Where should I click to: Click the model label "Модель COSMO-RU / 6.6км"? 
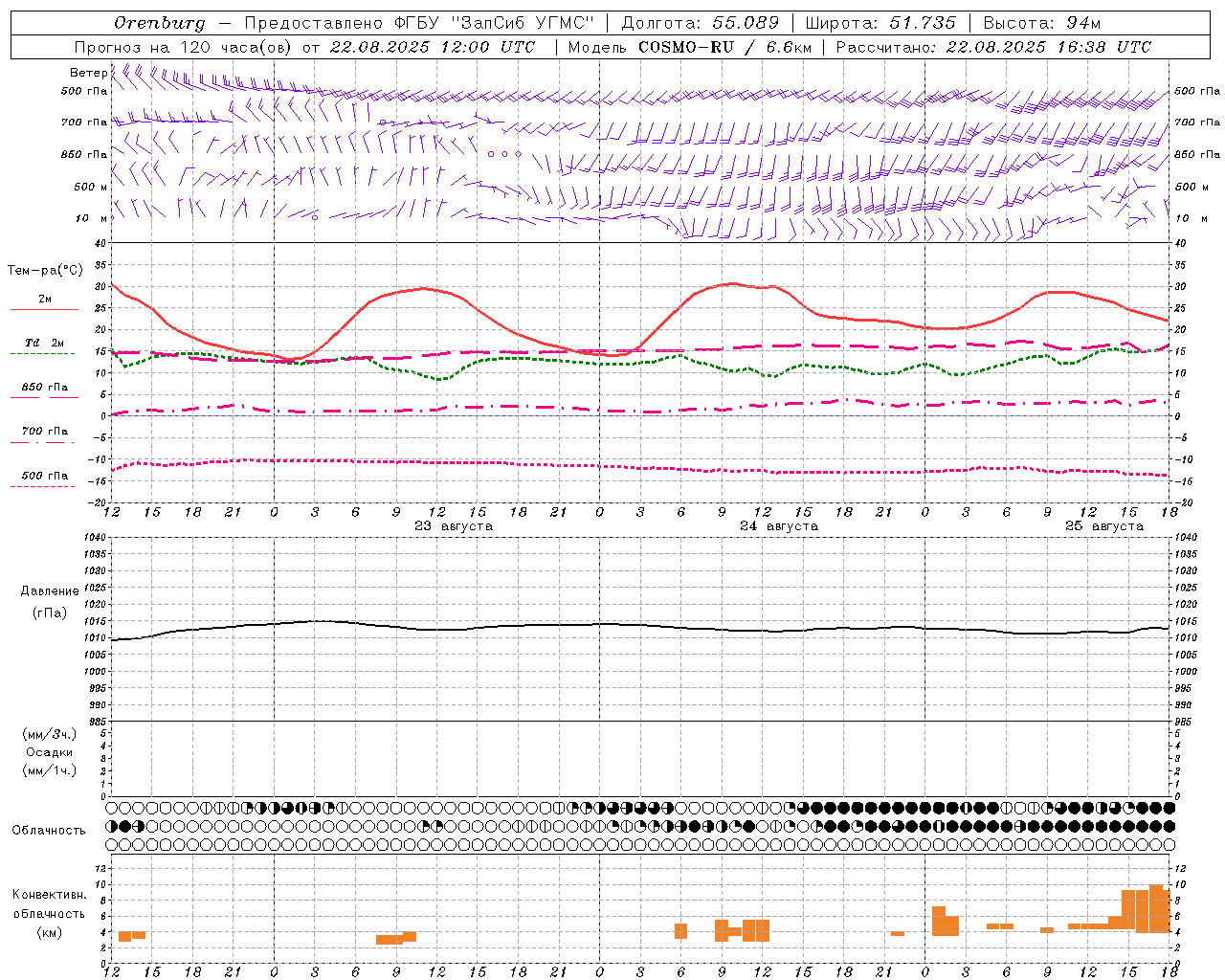690,47
